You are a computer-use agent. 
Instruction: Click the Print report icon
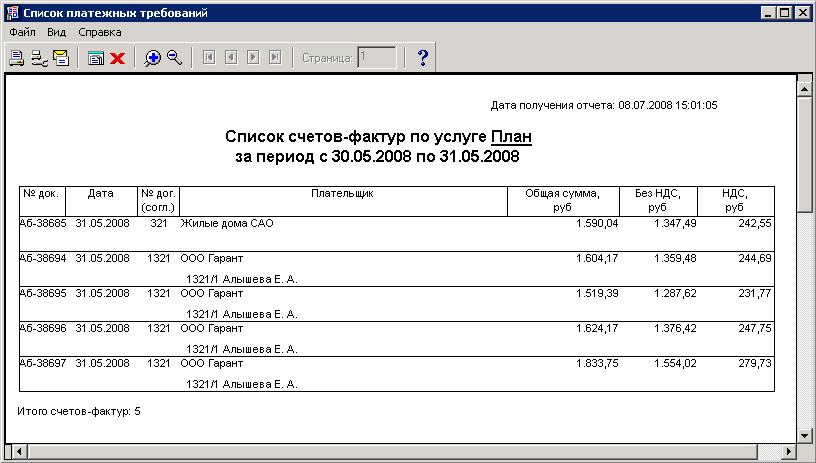(16, 58)
